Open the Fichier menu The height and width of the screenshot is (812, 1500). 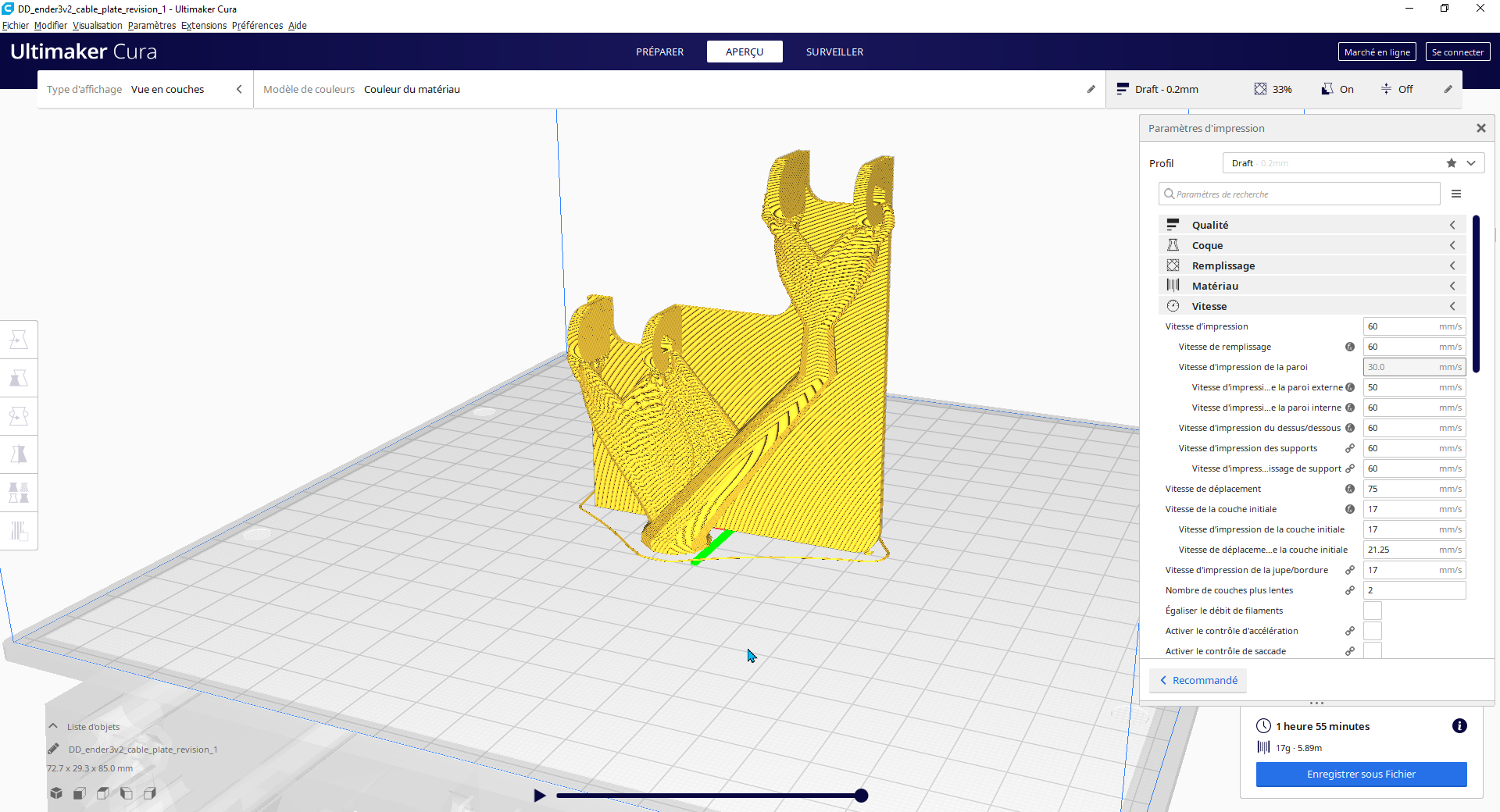point(16,25)
